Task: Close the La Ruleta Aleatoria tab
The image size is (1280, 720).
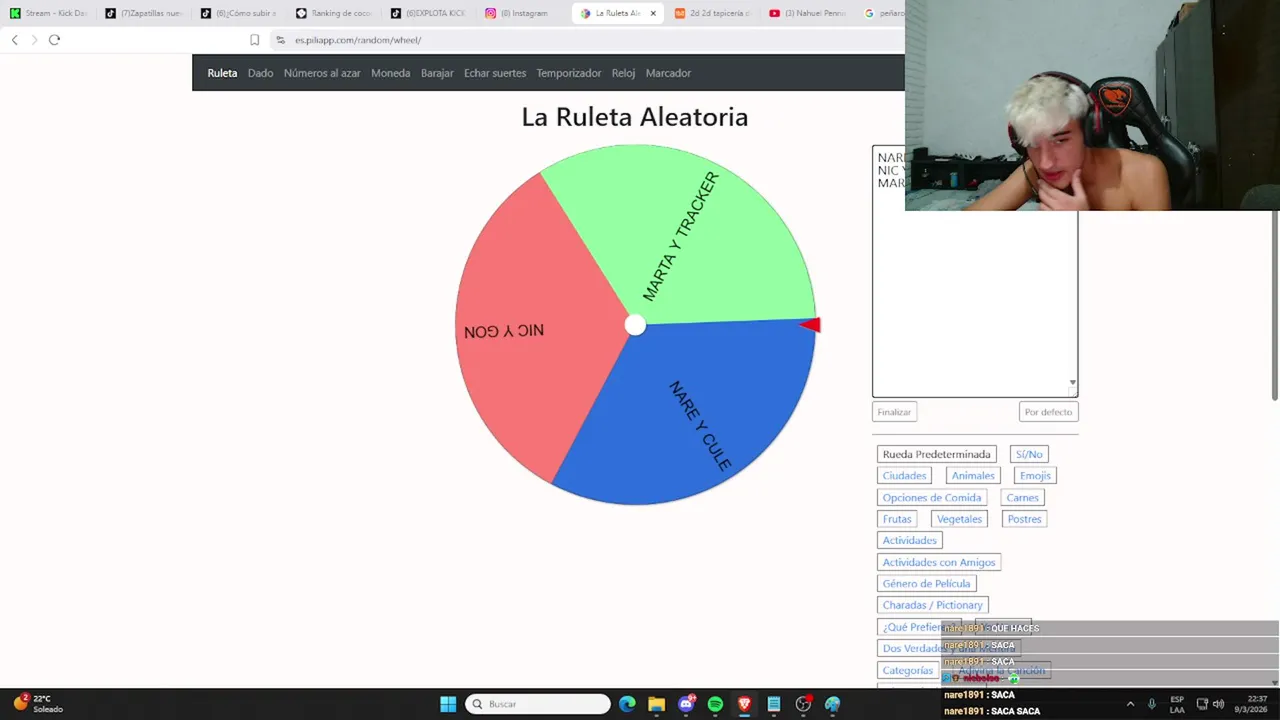Action: click(x=653, y=13)
